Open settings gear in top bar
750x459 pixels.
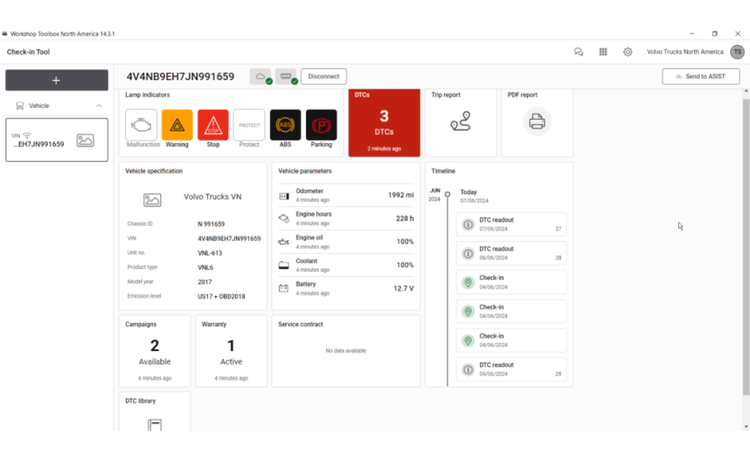628,52
